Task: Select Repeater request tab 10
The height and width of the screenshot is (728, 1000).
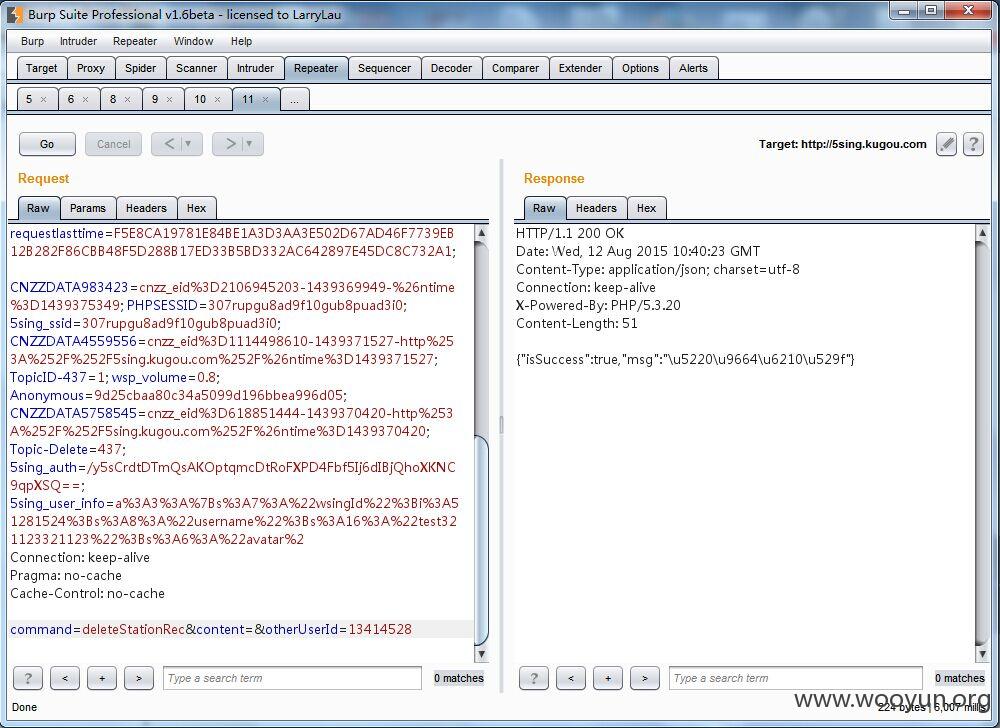Action: tap(200, 99)
